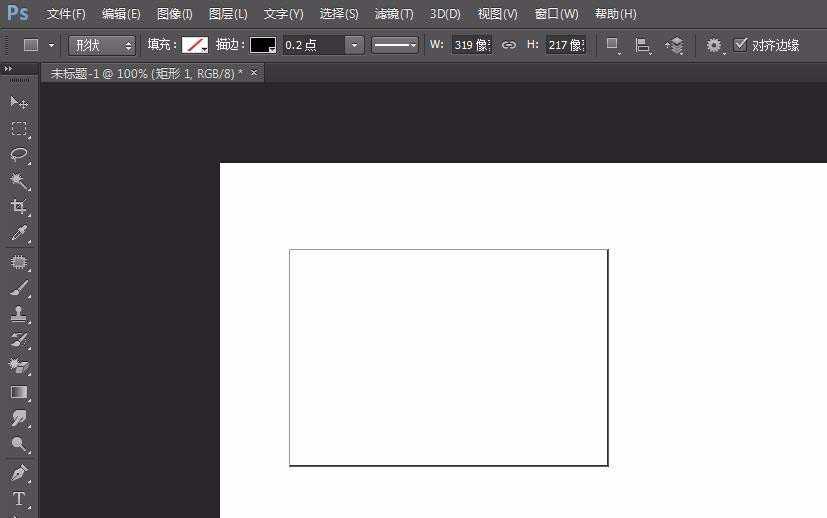Click the black 描边 stroke color swatch
Screen dimensions: 827x518
263,45
